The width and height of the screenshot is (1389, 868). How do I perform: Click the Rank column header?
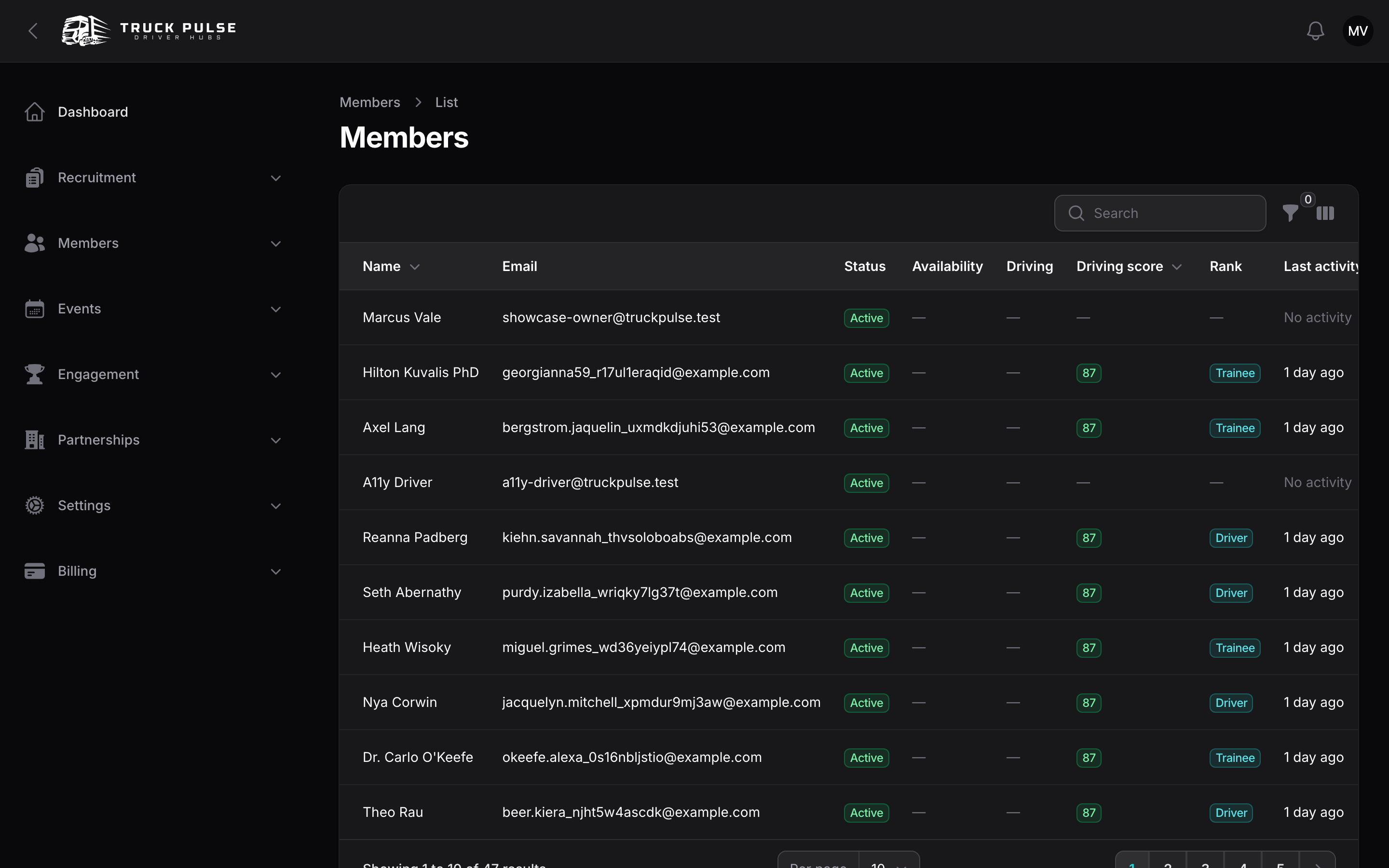1226,266
